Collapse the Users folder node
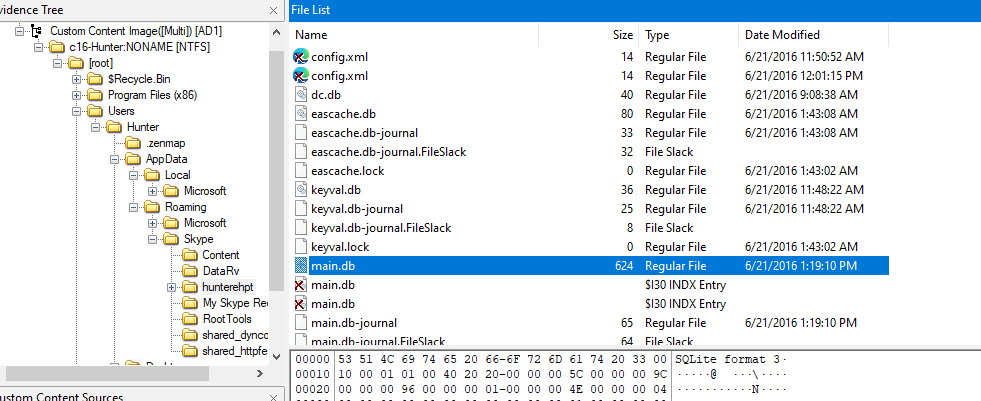The height and width of the screenshot is (401, 981). pyautogui.click(x=76, y=111)
